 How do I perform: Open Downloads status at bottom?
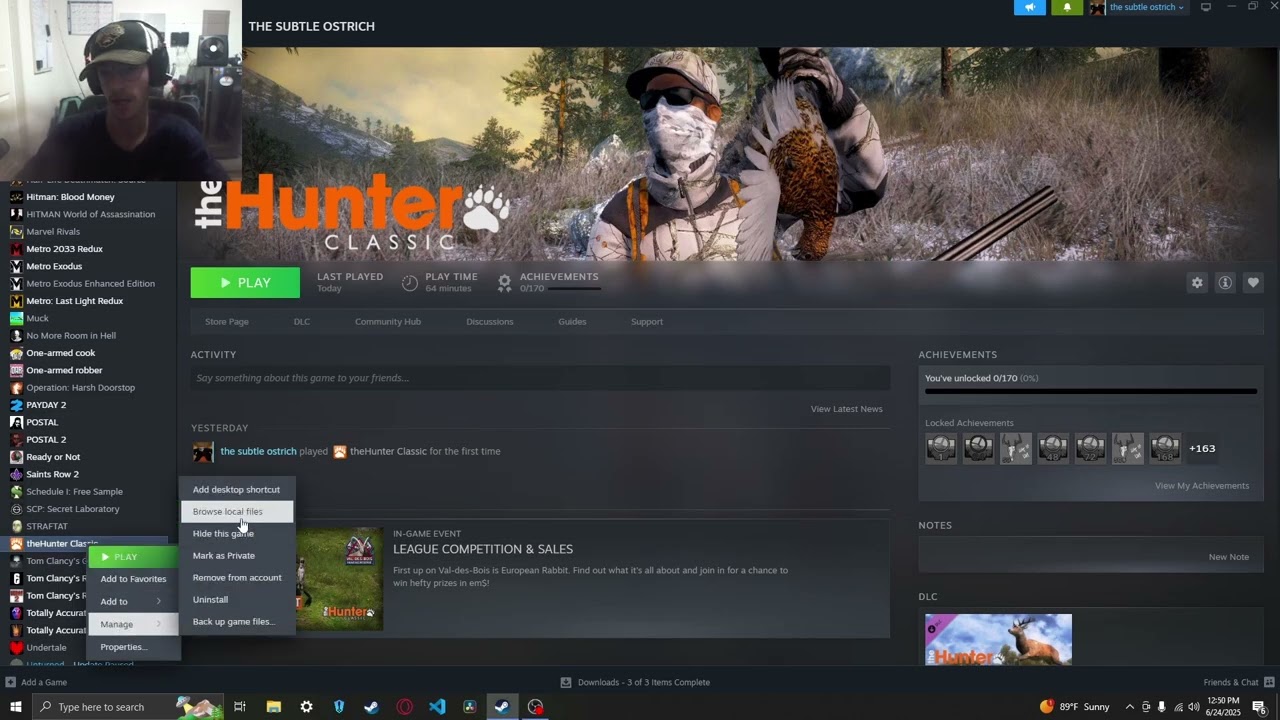pos(635,682)
